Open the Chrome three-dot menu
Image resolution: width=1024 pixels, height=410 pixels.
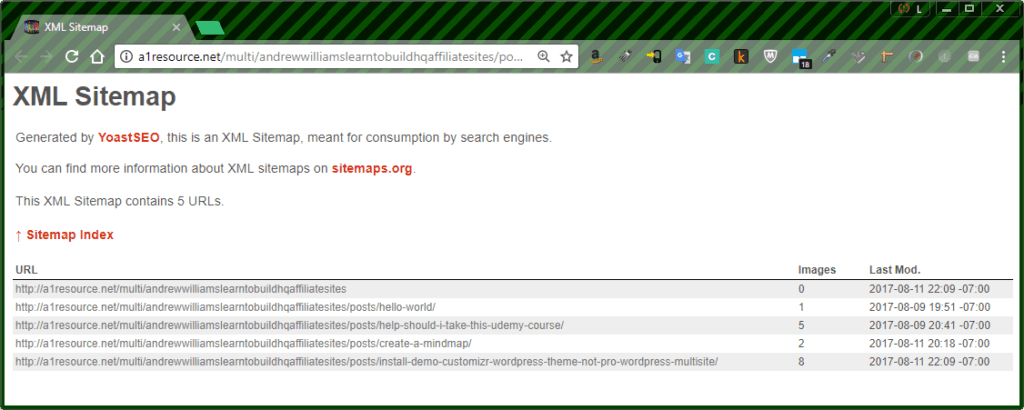pos(1003,57)
